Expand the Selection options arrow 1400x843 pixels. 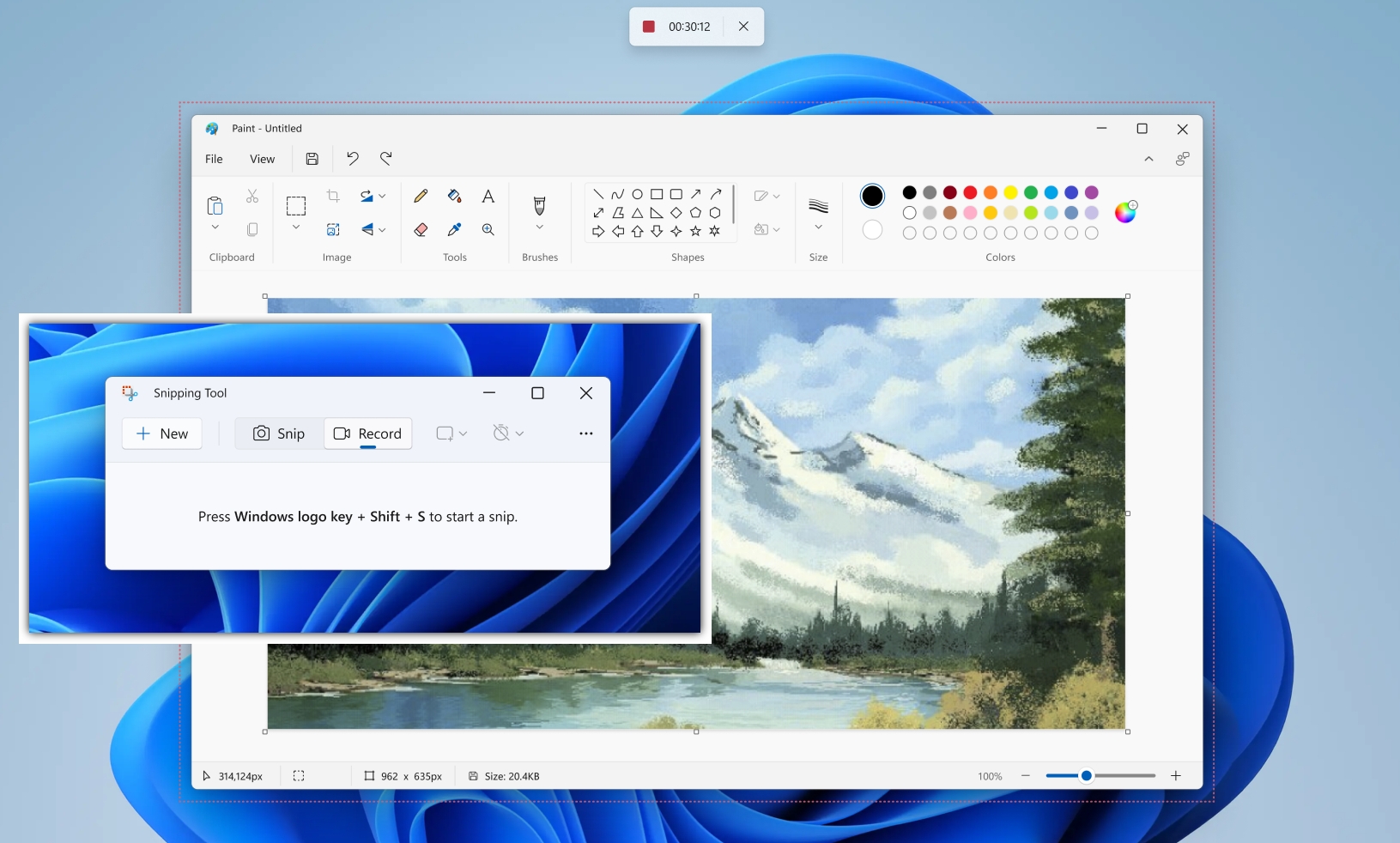(x=296, y=227)
